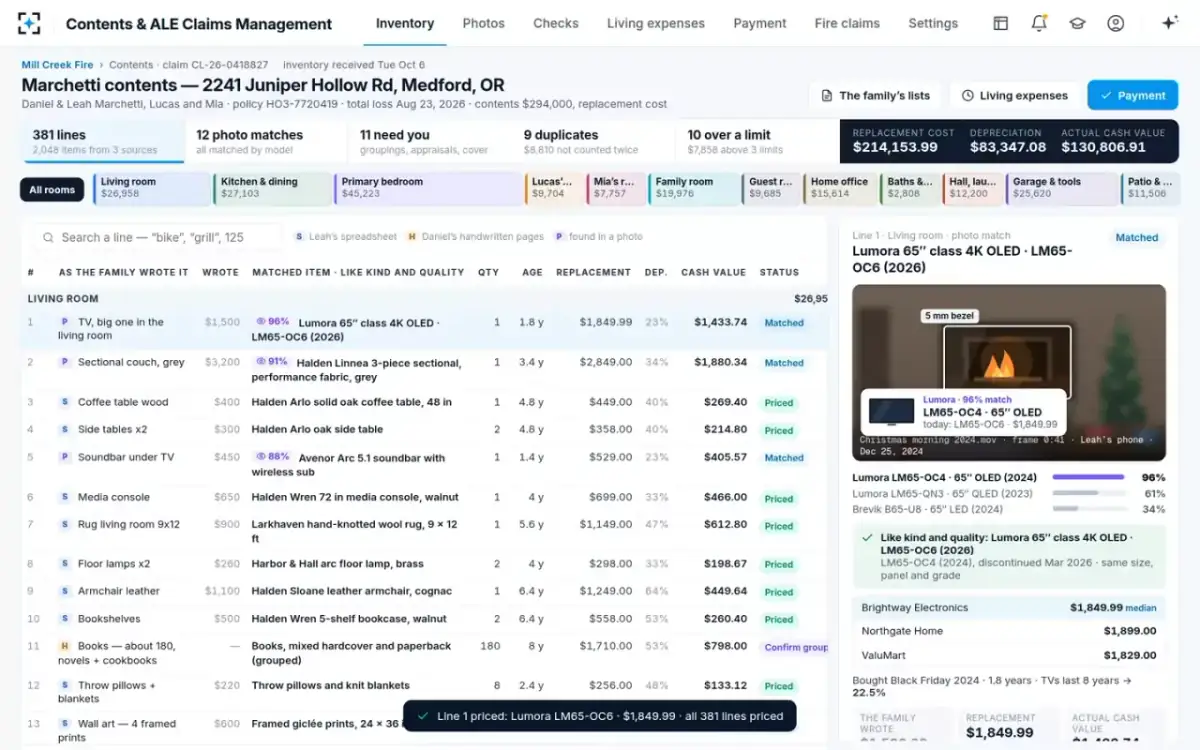Click the LM65-OC4 TV thumbnail in match card
This screenshot has height=750, width=1200.
tap(892, 412)
